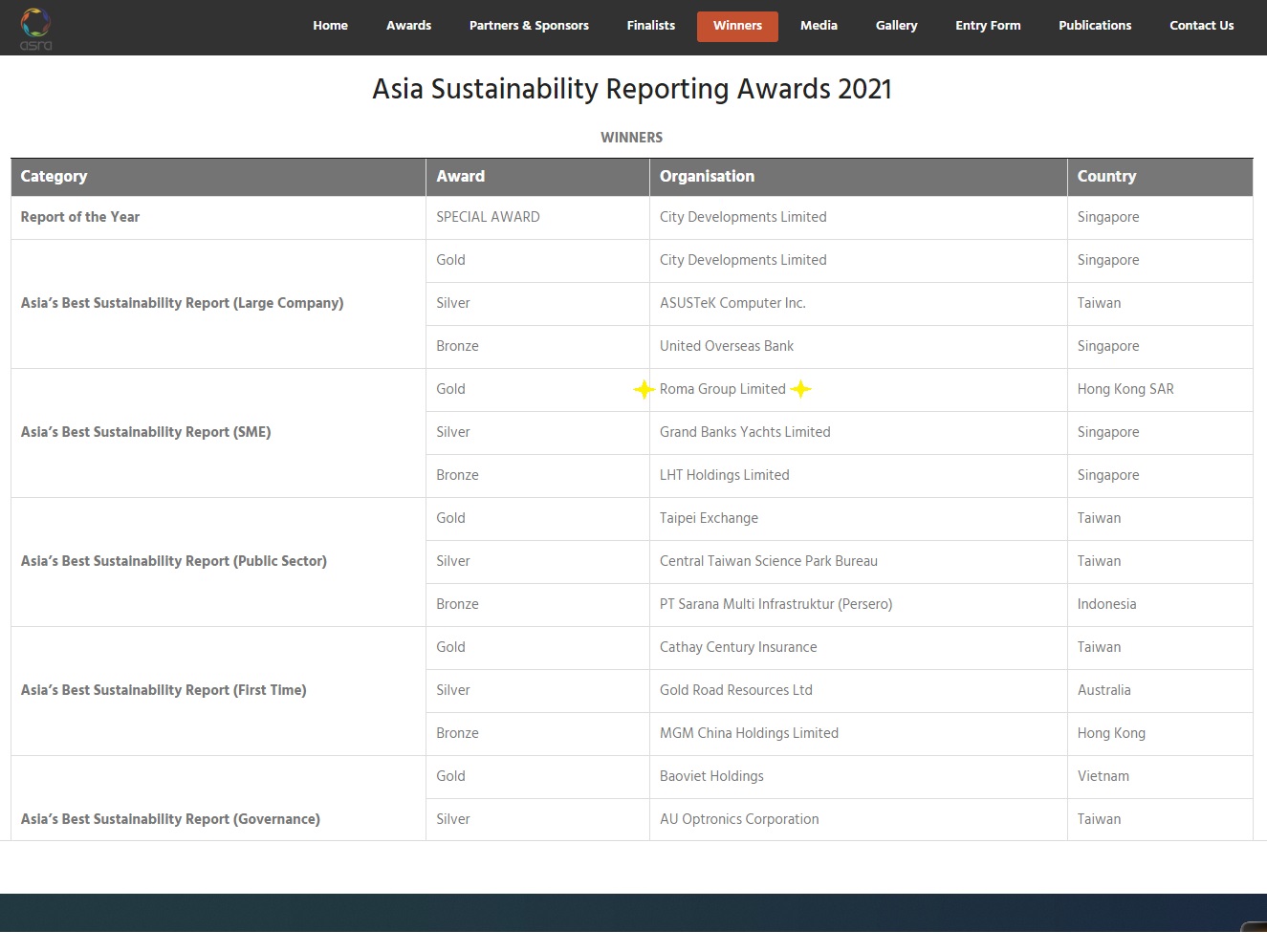Click 'Gold Road Resources Ltd' cell
The height and width of the screenshot is (952, 1267).
pos(858,691)
